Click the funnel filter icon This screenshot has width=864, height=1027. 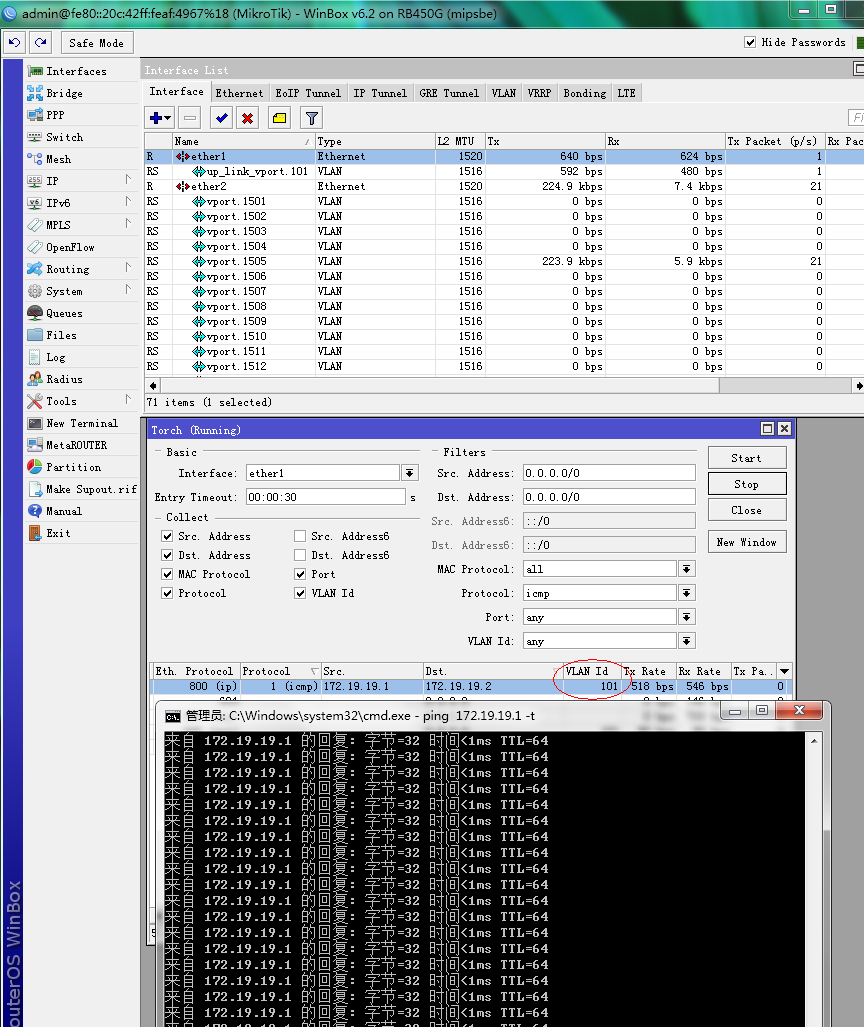click(x=311, y=118)
